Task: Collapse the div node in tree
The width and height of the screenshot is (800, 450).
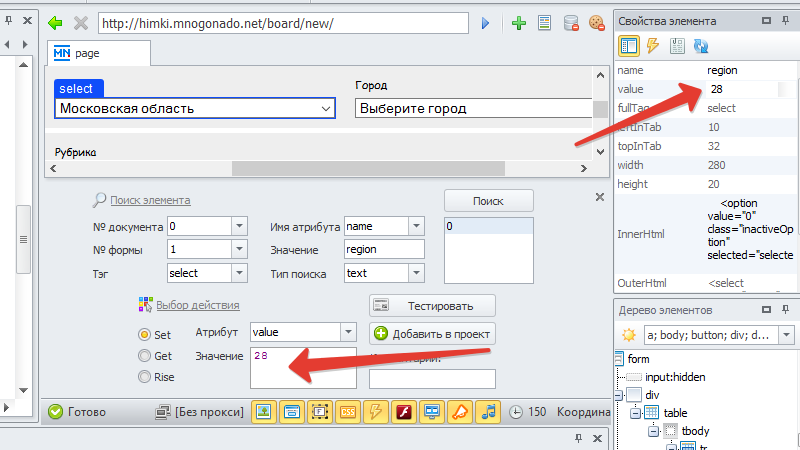Action: [618, 395]
